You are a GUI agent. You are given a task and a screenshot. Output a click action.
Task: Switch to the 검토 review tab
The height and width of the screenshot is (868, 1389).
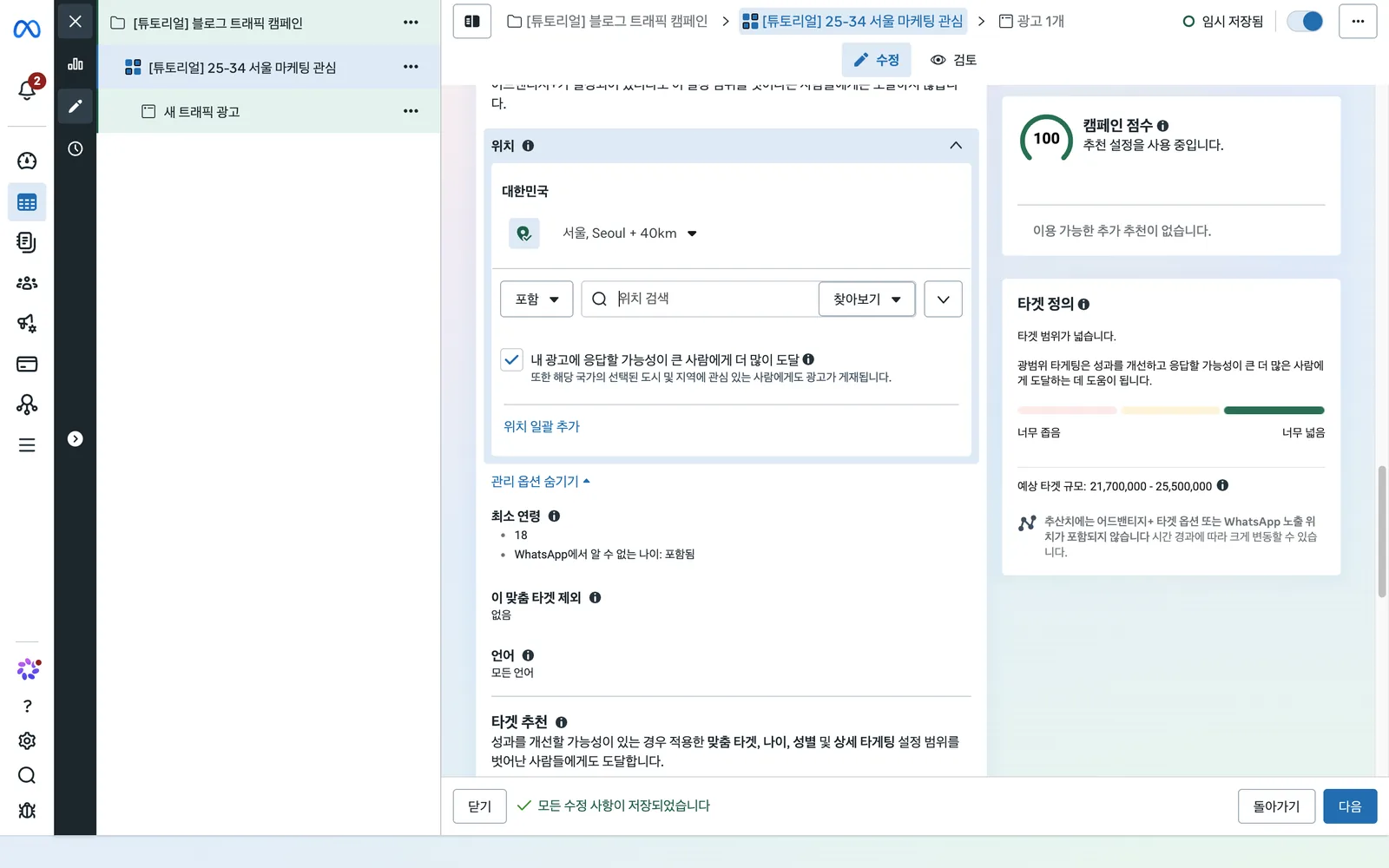click(953, 60)
